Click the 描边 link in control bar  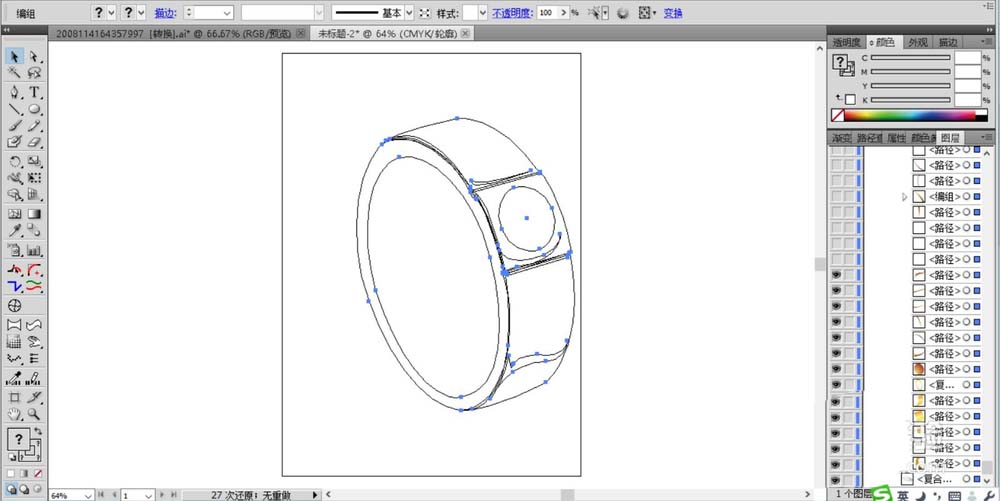coord(165,13)
